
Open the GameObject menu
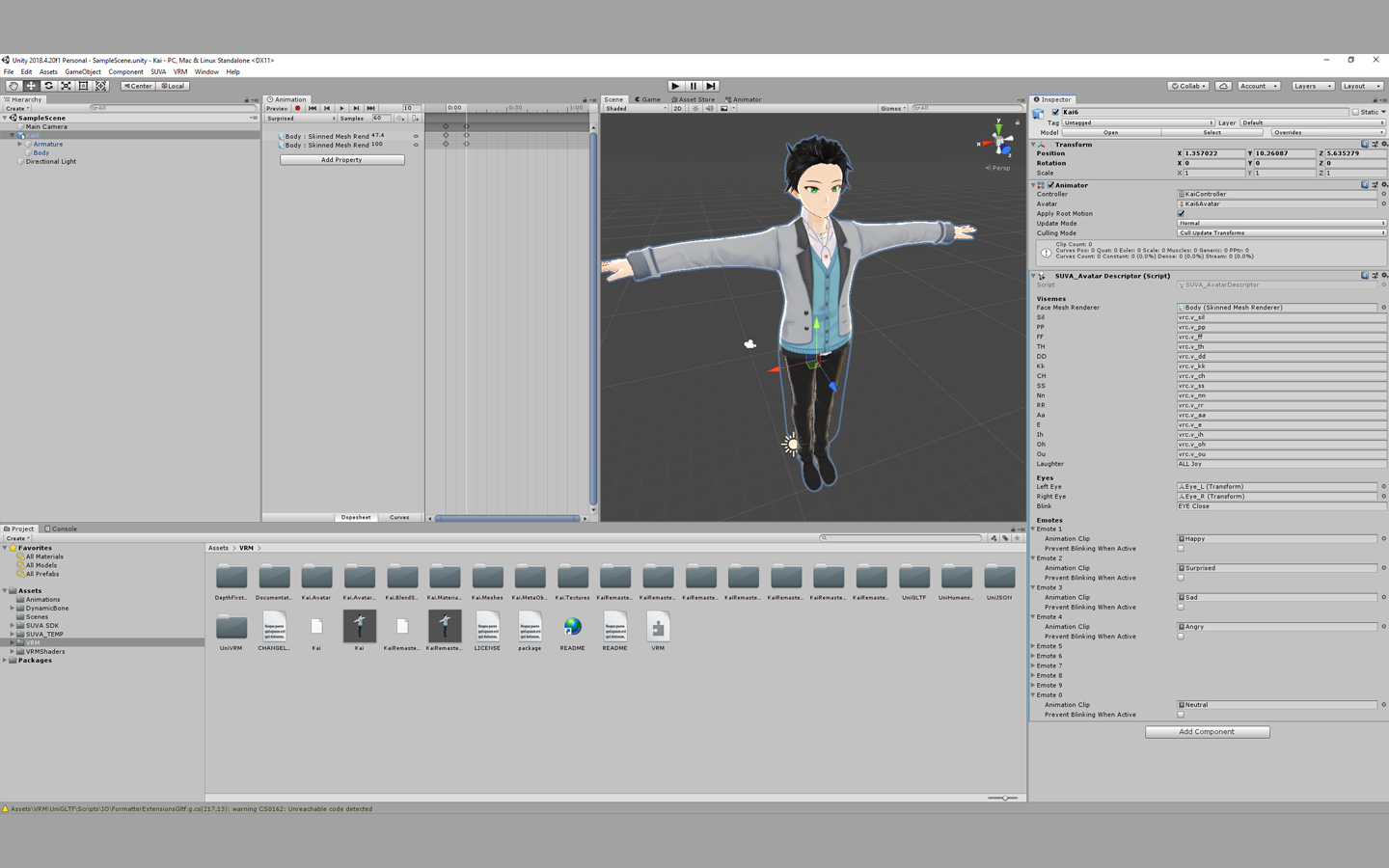click(83, 72)
